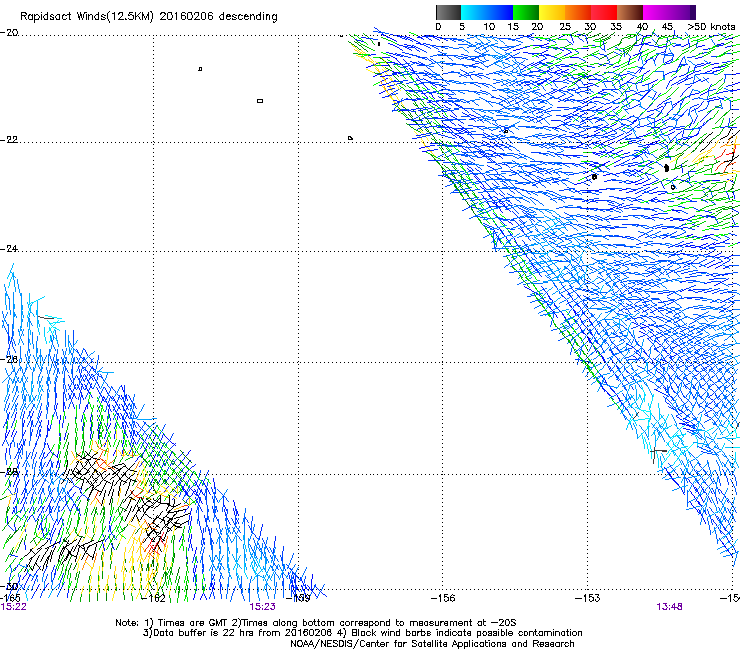The image size is (740, 650).
Task: Click the red 30-35 knots legend swatch
Action: pos(604,12)
